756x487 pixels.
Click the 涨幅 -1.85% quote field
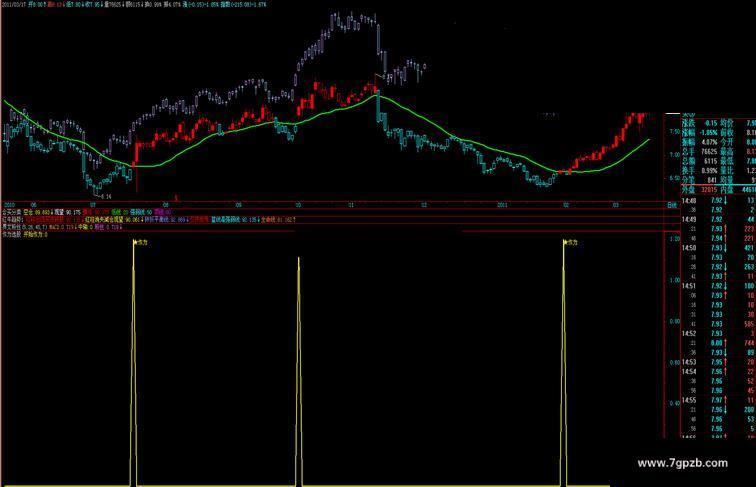point(700,133)
